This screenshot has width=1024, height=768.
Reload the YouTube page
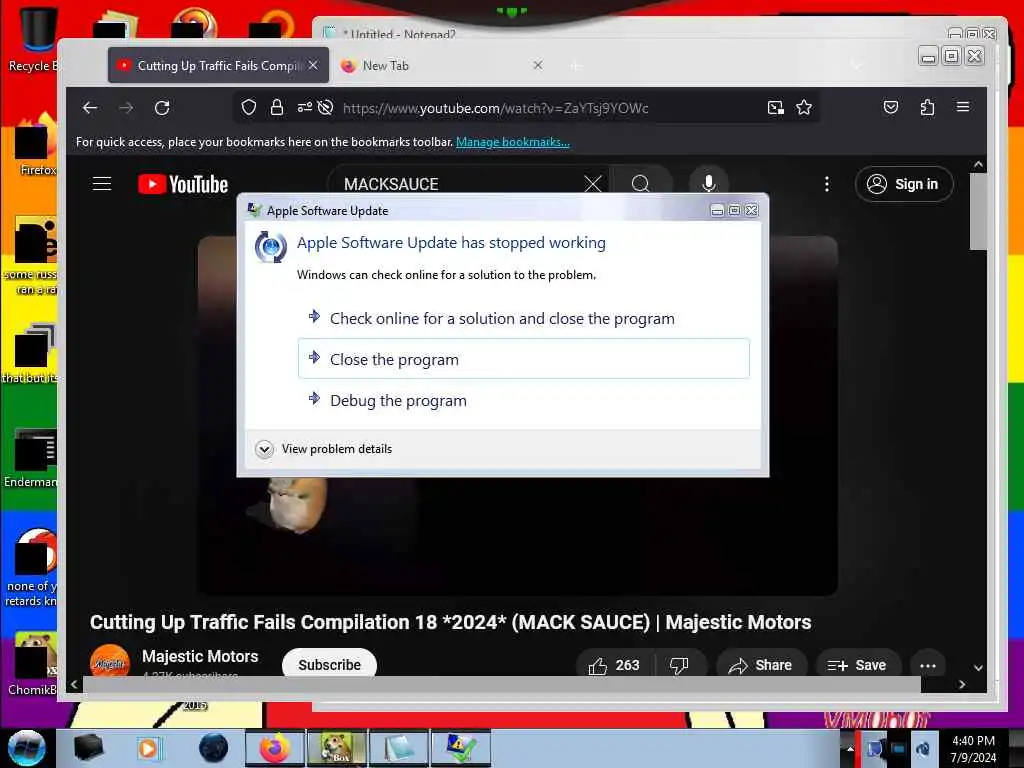(x=162, y=108)
